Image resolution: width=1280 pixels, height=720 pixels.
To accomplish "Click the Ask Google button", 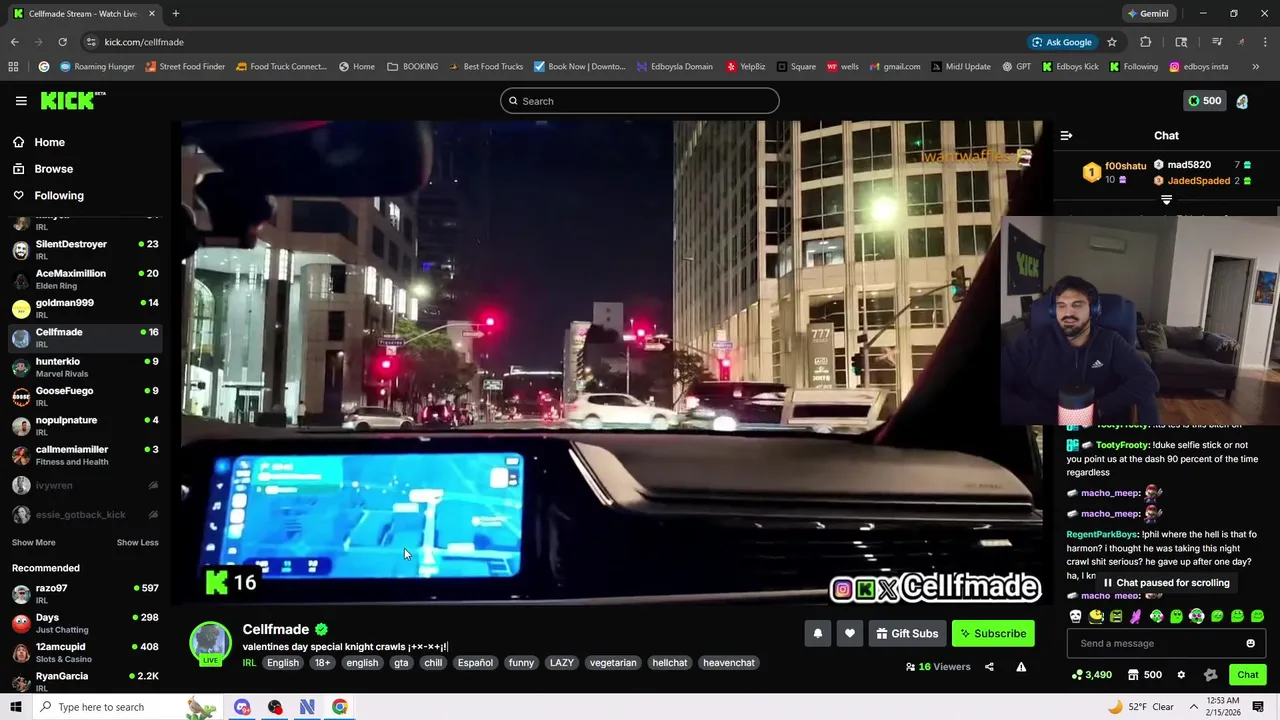I will click(1061, 42).
